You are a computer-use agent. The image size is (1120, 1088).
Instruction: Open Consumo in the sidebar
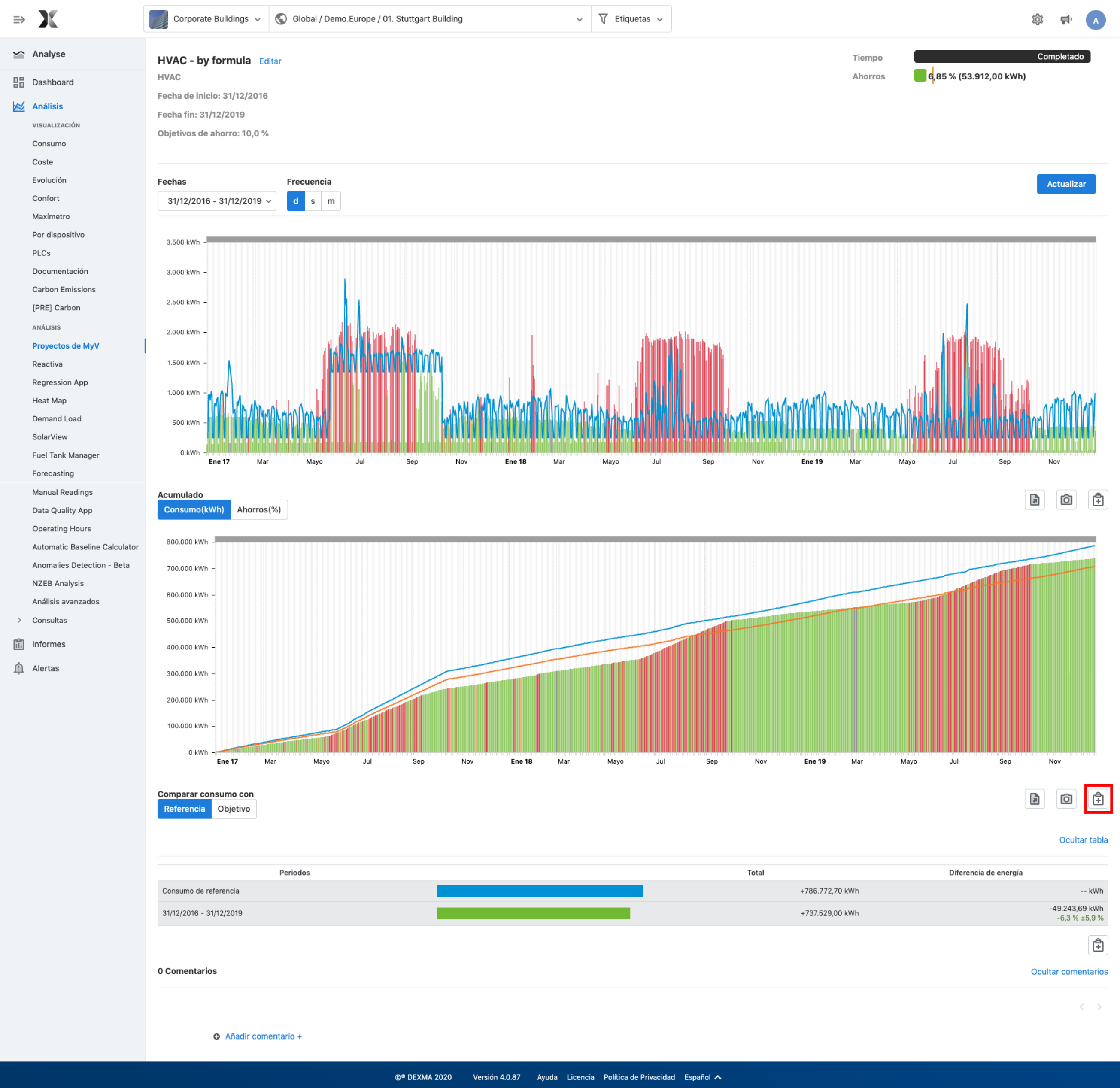(x=49, y=144)
